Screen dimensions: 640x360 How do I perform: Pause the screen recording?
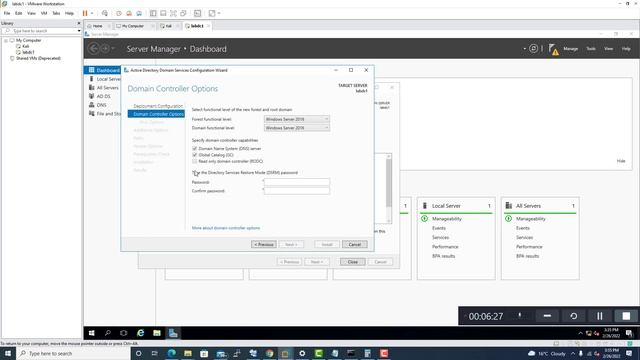click(x=600, y=316)
